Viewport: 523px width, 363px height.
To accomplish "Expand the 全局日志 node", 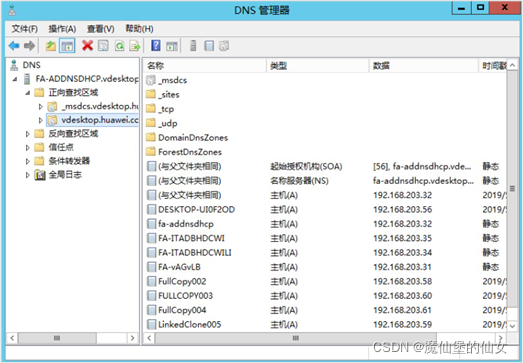I will click(28, 175).
